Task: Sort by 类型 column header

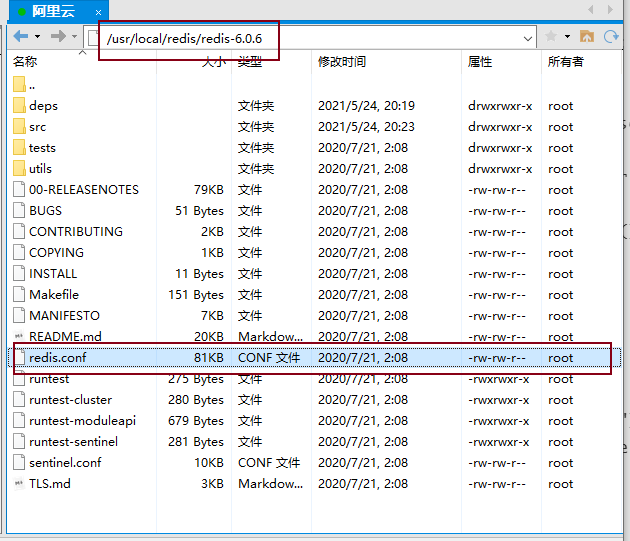Action: (x=250, y=61)
